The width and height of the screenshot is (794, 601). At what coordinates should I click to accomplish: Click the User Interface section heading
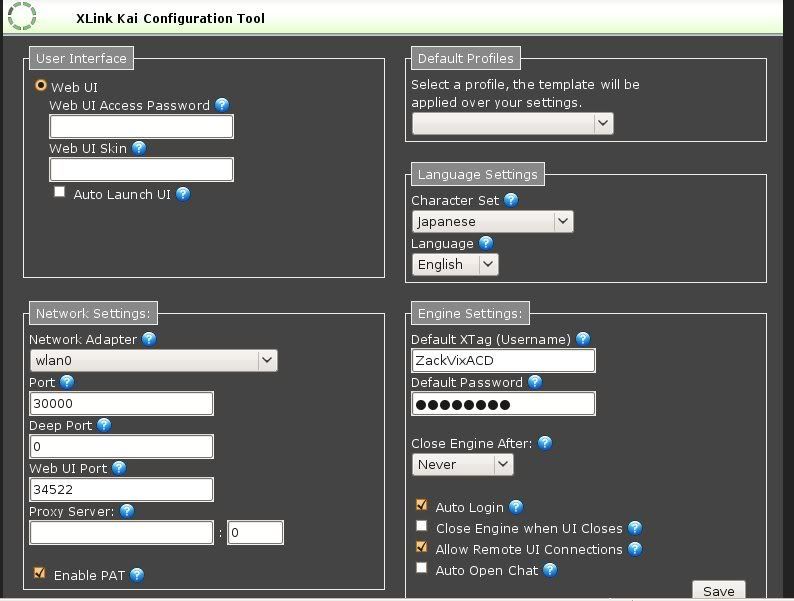click(x=81, y=58)
